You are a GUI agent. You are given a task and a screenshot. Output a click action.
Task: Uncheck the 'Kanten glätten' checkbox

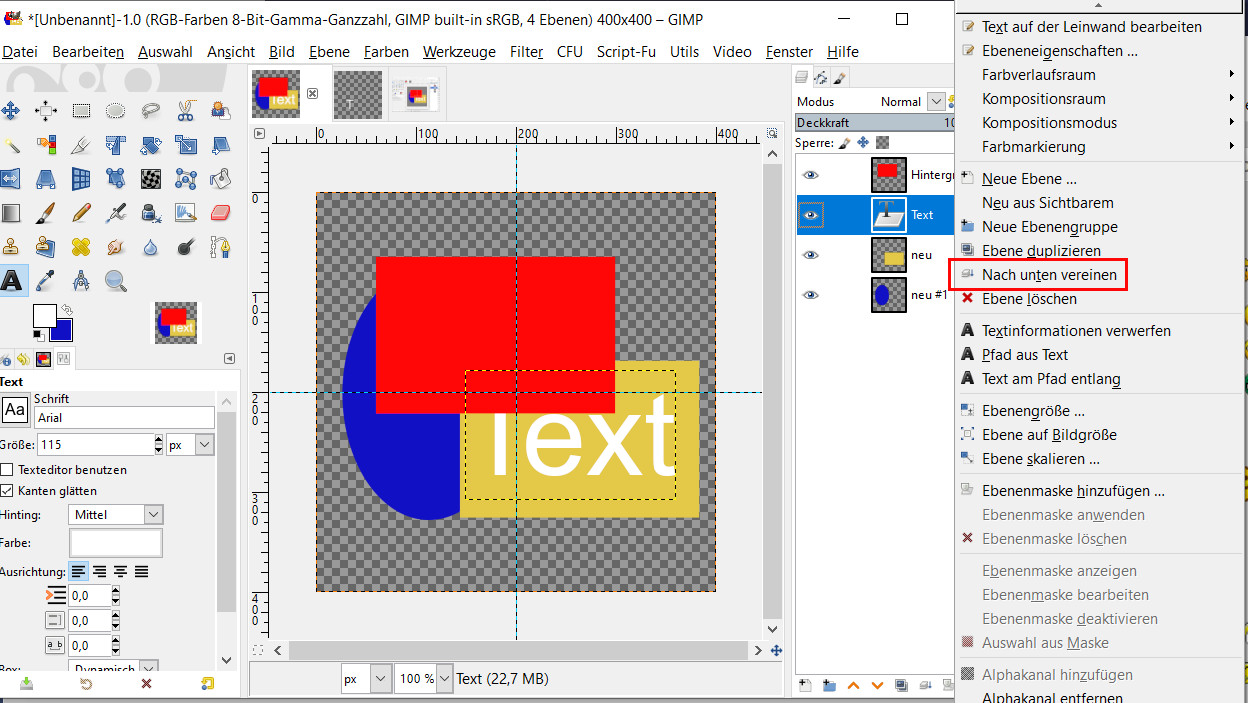click(x=8, y=491)
